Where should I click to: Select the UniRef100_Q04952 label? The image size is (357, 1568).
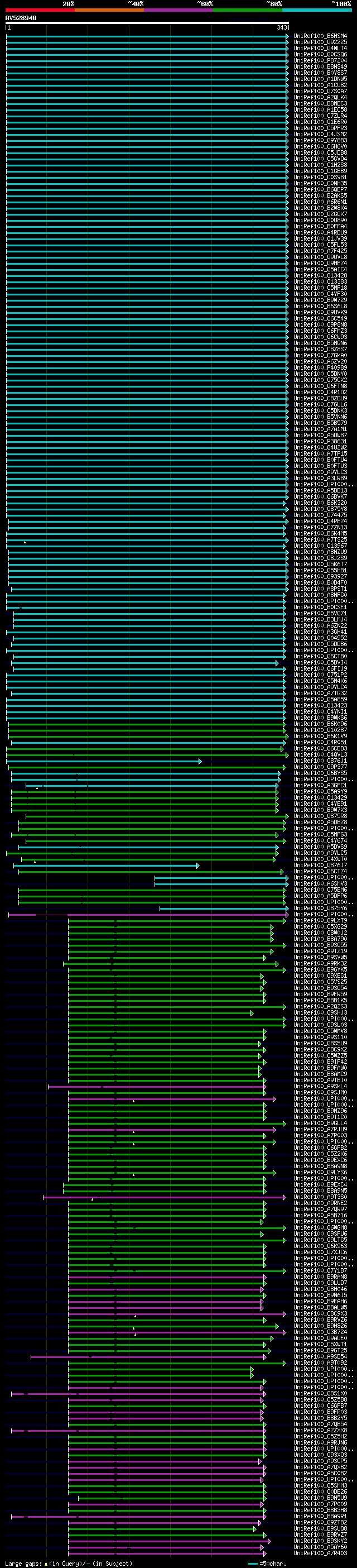click(x=320, y=638)
